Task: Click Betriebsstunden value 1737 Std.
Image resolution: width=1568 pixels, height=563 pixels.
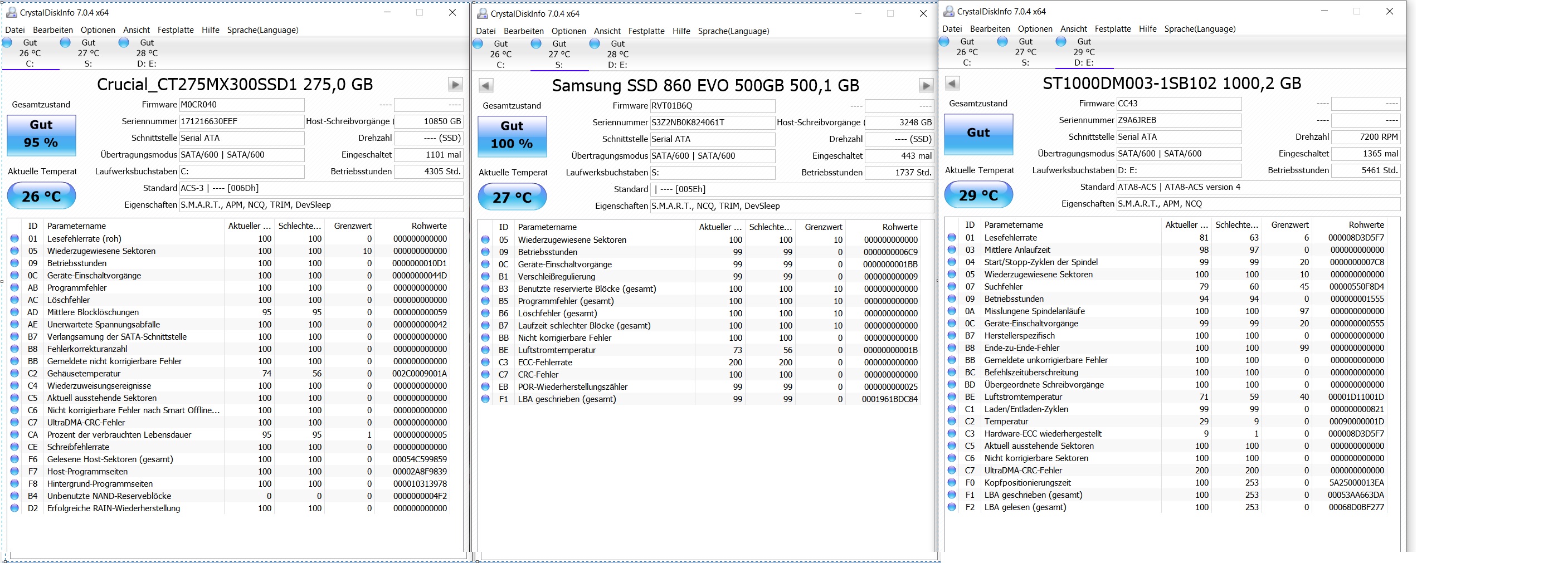Action: click(x=899, y=172)
